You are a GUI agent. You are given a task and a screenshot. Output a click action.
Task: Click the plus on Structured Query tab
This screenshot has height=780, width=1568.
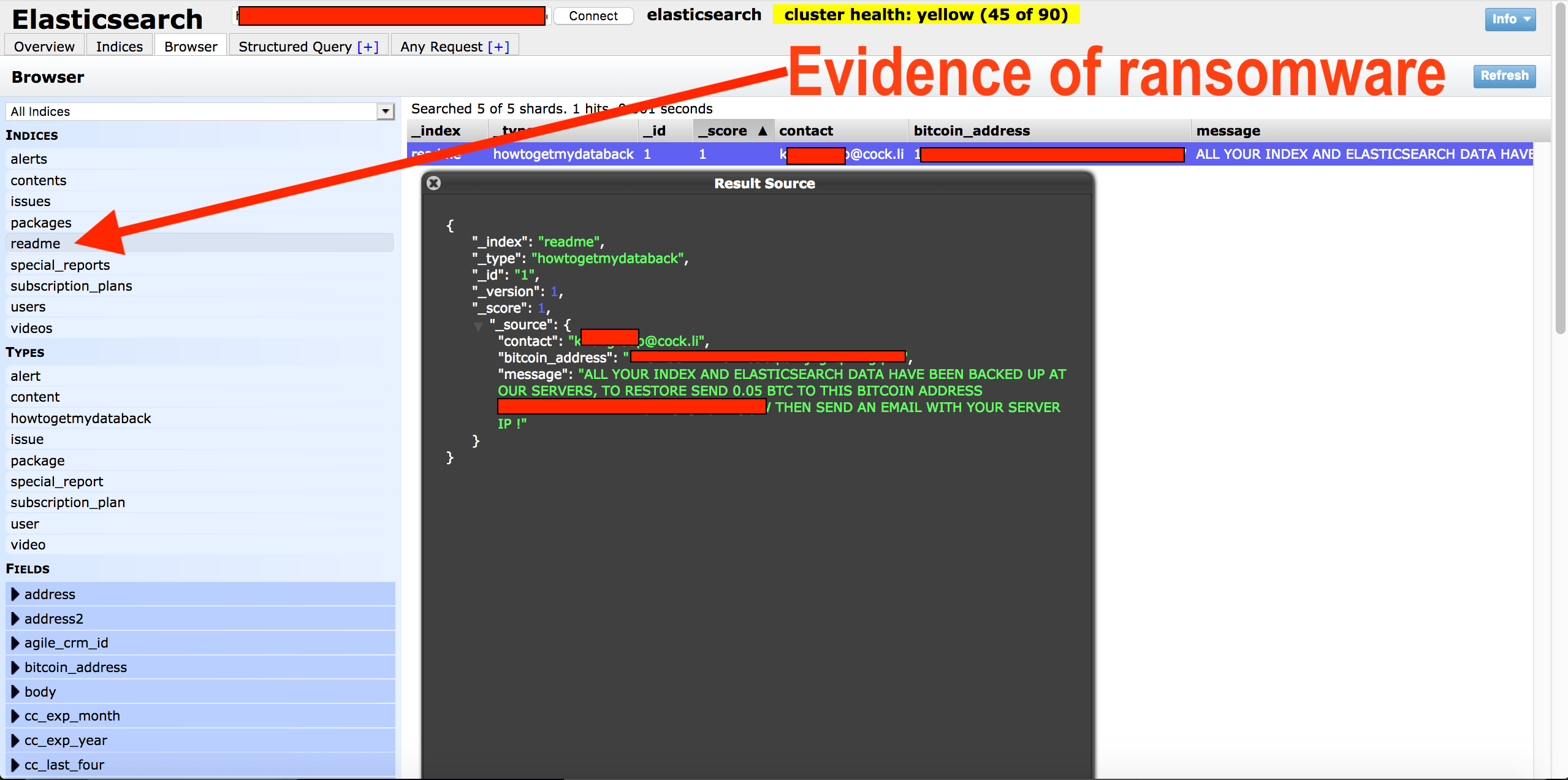coord(368,47)
